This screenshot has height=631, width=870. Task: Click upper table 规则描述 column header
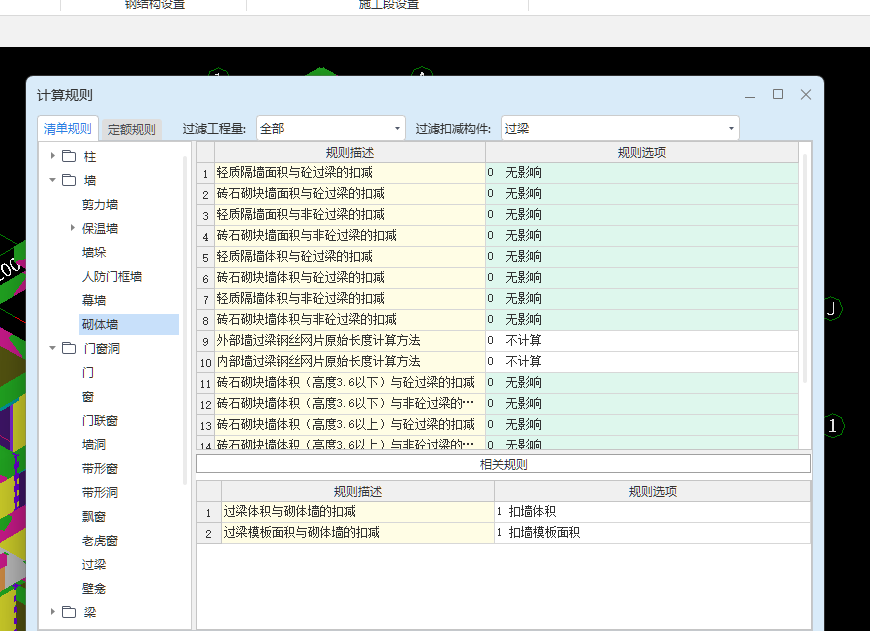[350, 152]
